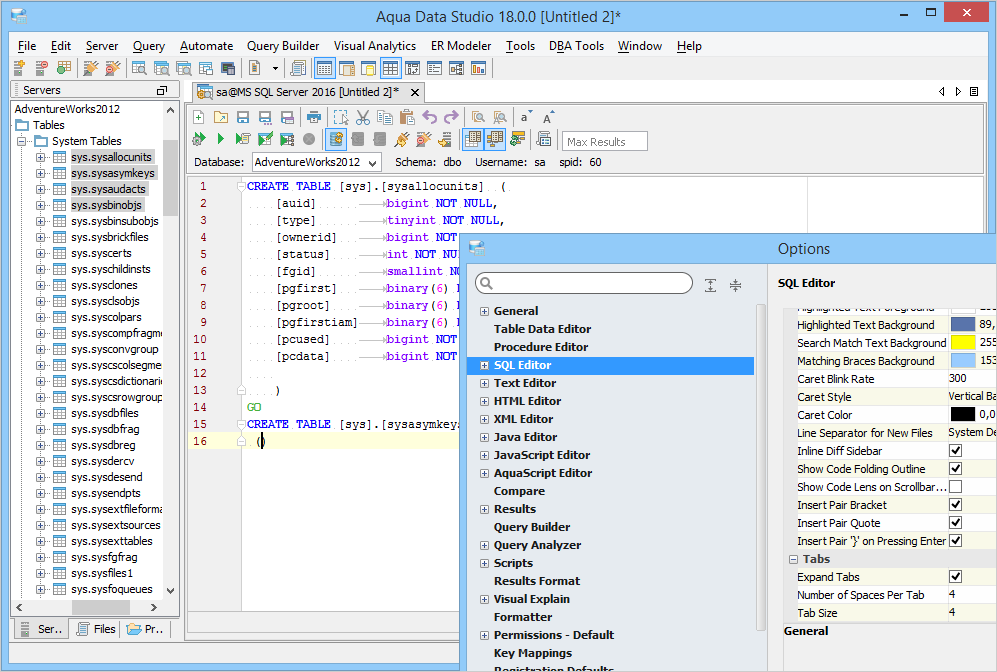The width and height of the screenshot is (997, 672).
Task: Expand the SQL Editor options node
Action: tap(485, 365)
